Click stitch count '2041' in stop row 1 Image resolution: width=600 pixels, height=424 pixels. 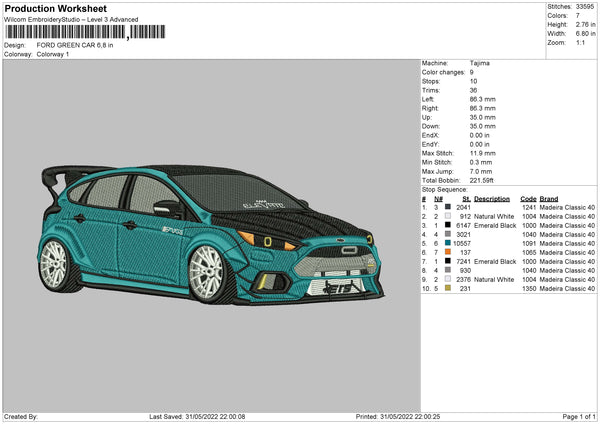463,207
